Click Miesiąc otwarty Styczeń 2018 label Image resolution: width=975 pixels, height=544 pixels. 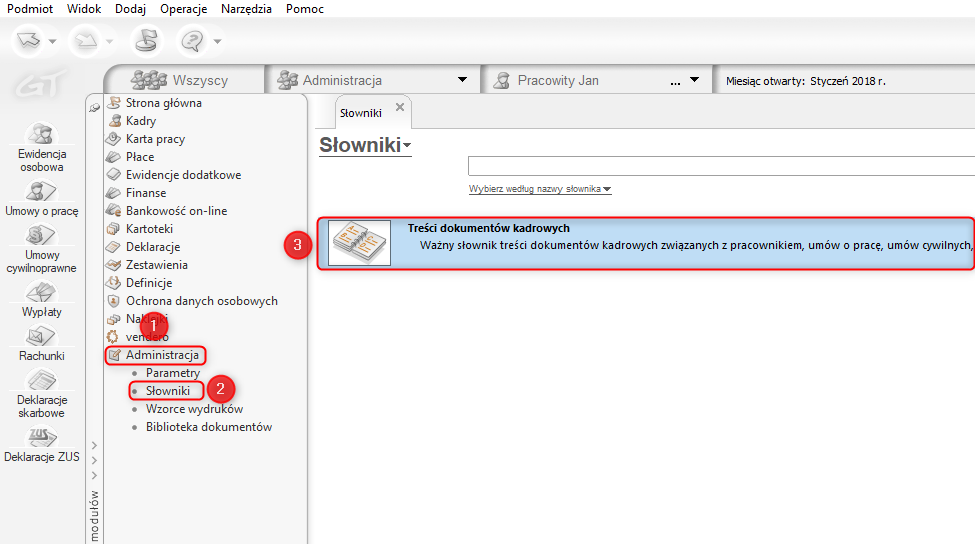click(806, 81)
